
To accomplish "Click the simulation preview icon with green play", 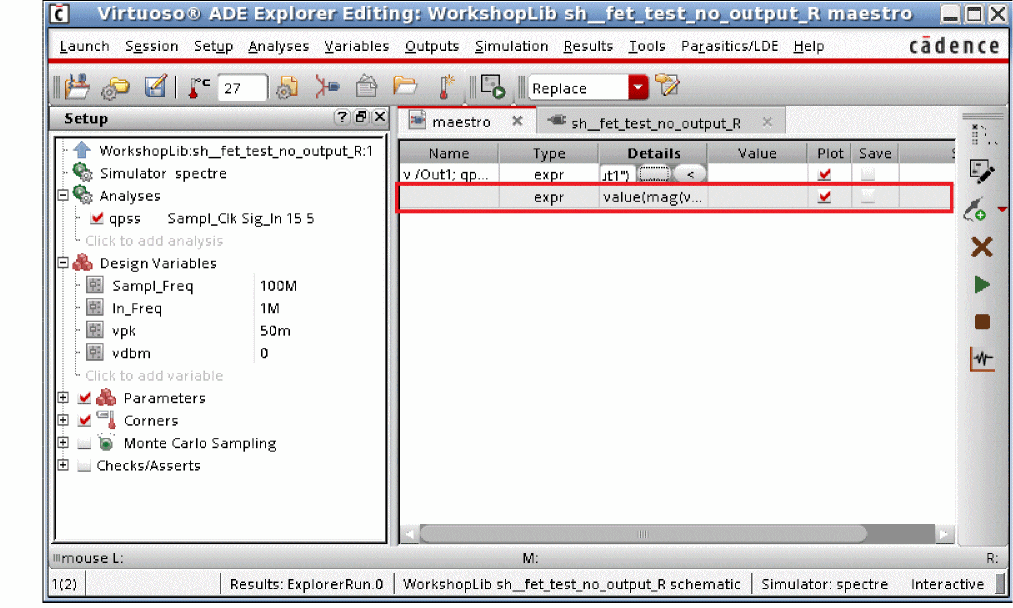I will [x=493, y=87].
